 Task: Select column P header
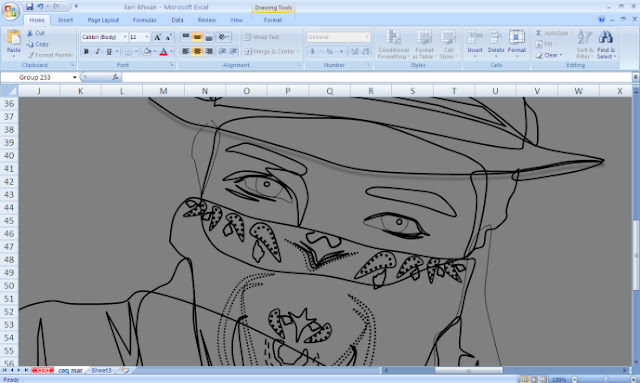[288, 91]
